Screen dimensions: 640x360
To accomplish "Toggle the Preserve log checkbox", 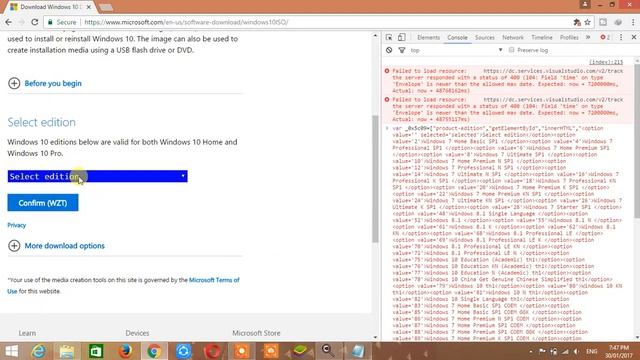I will point(511,50).
